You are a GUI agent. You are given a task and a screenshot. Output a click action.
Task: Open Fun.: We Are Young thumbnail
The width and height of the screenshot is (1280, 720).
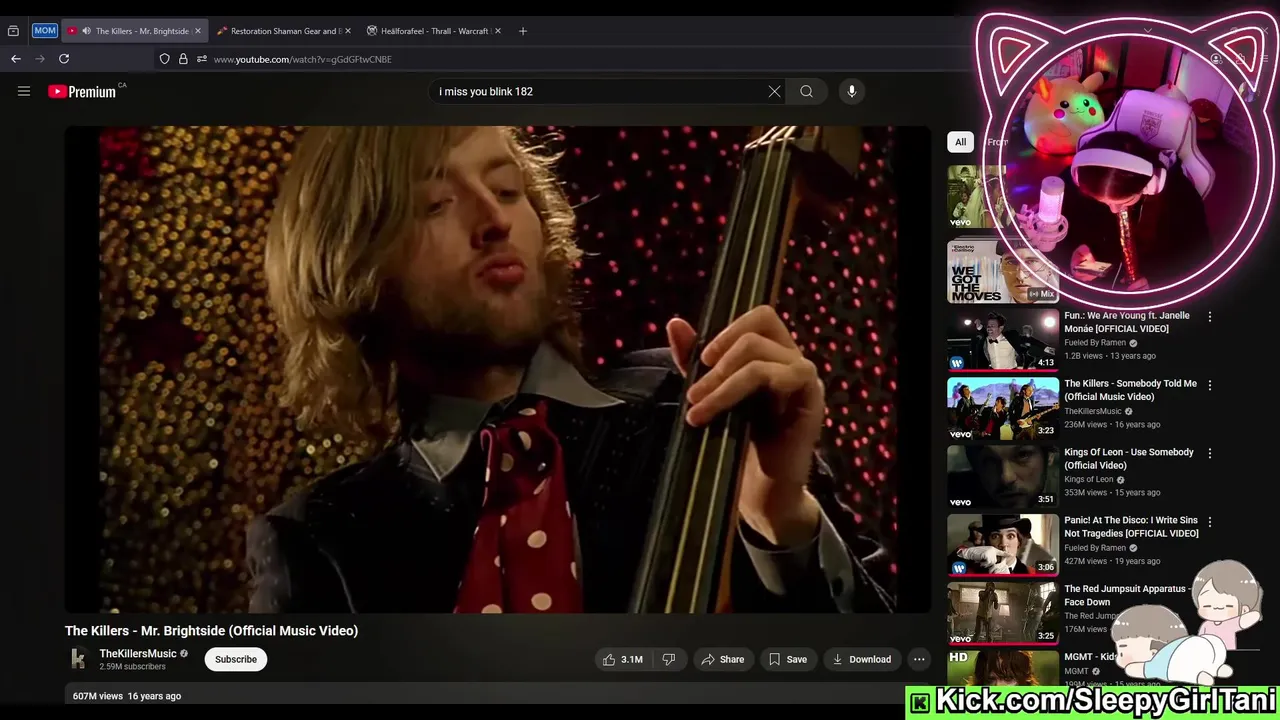[1002, 339]
